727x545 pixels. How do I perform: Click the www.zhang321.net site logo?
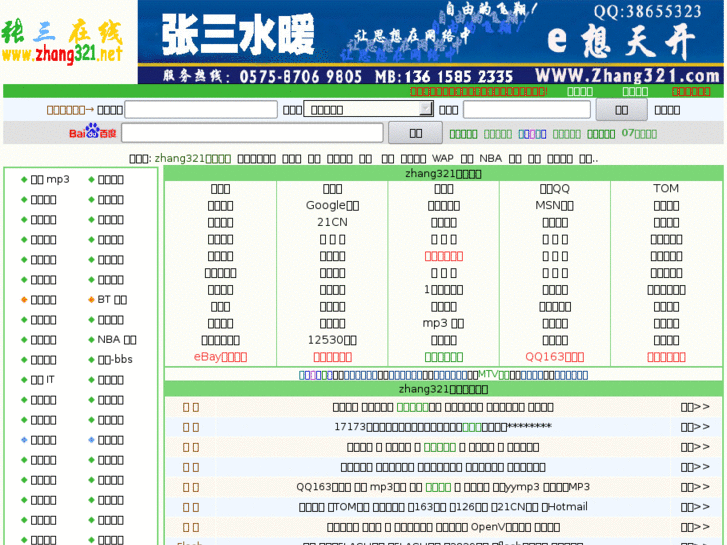point(63,42)
